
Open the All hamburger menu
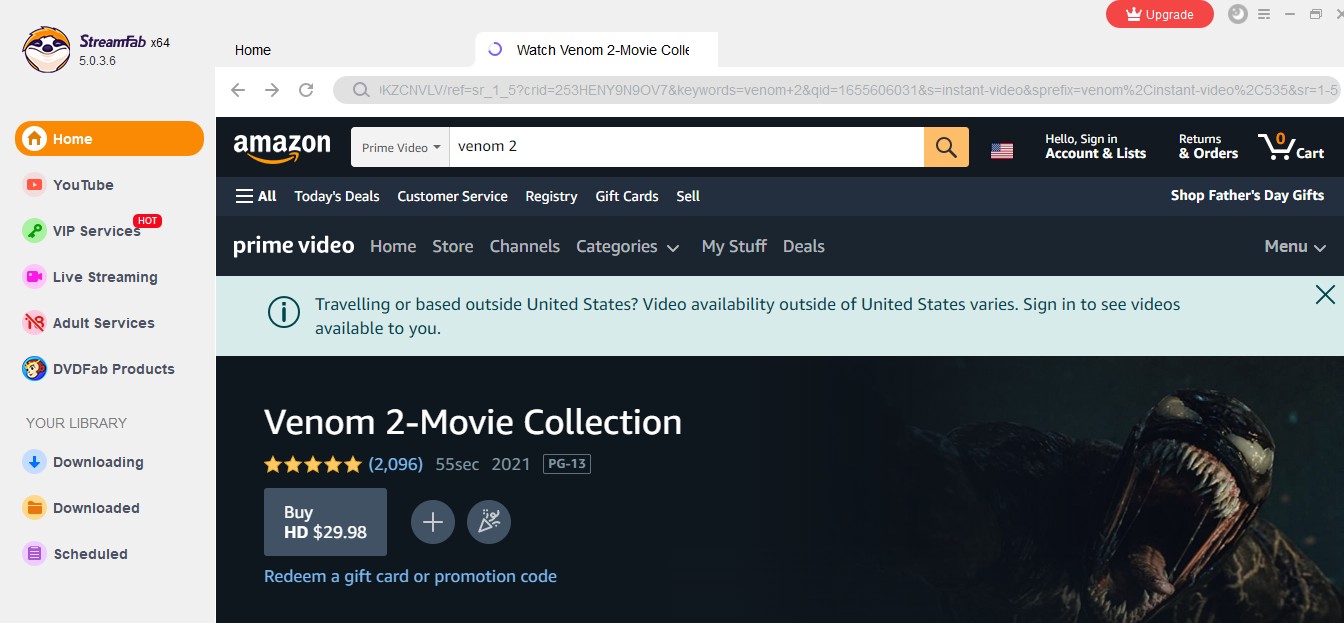pyautogui.click(x=256, y=196)
